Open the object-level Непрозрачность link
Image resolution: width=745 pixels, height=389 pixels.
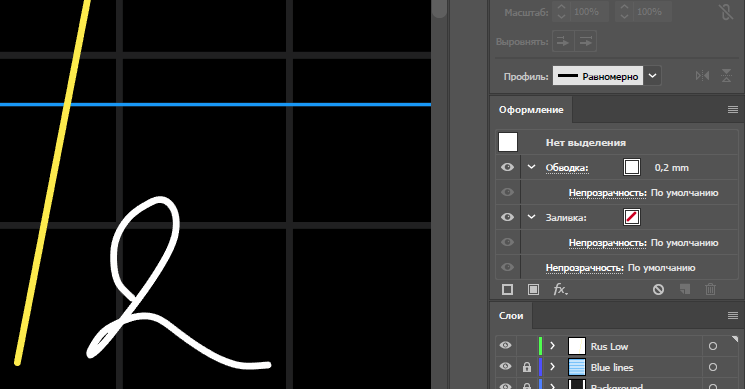coord(584,268)
